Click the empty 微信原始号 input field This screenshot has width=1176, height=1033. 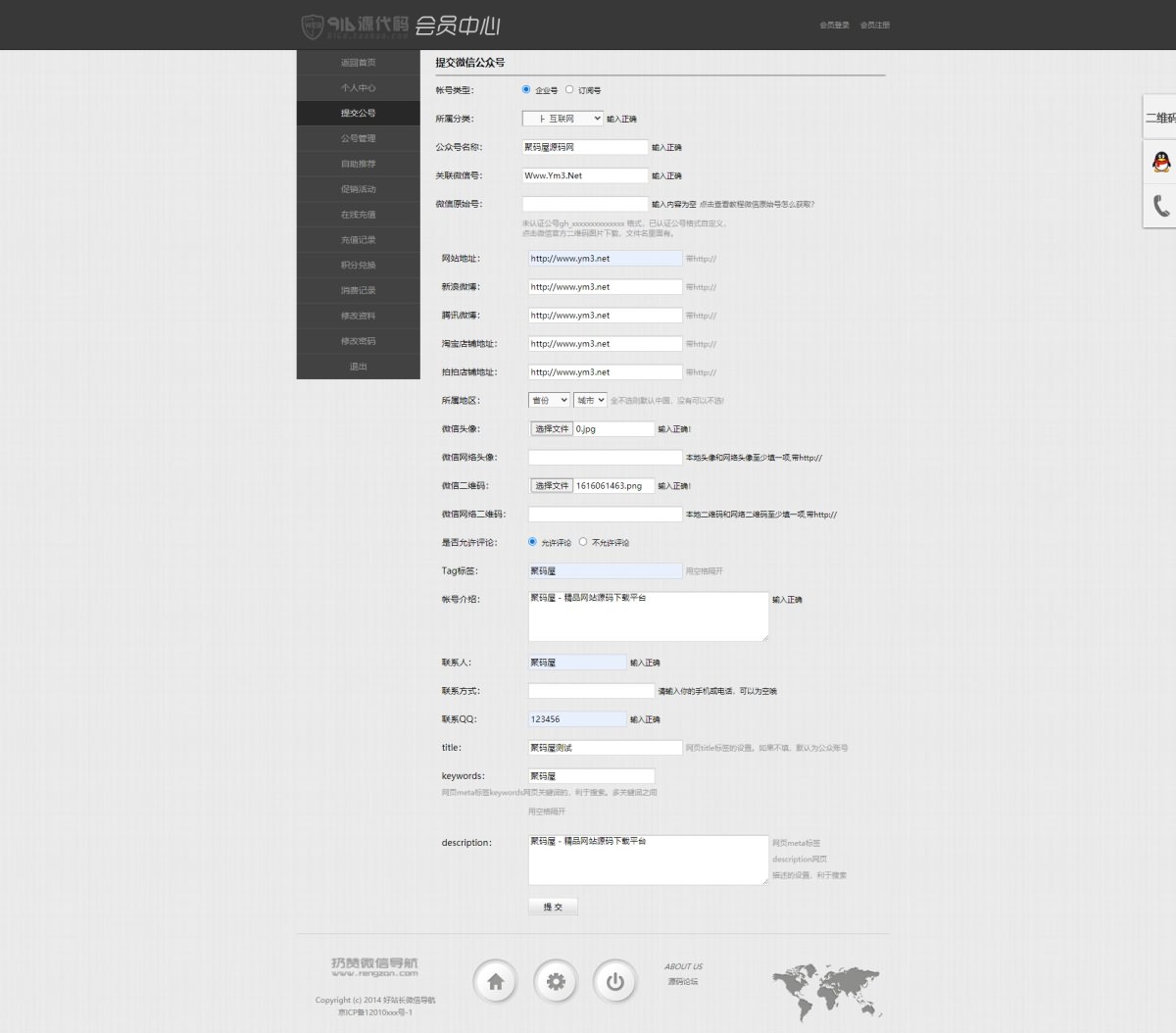click(x=585, y=204)
